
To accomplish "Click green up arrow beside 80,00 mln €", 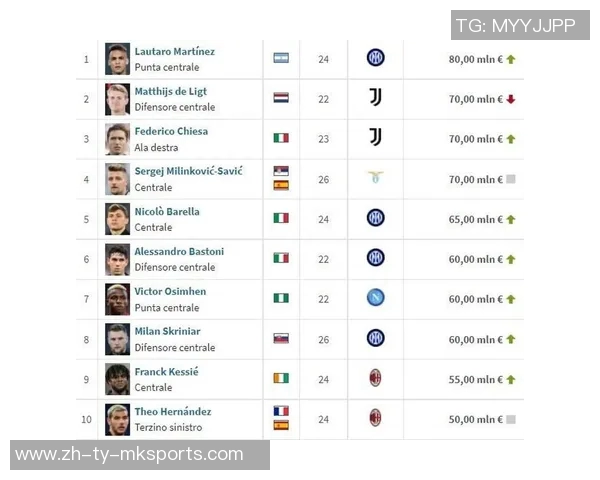I will click(510, 59).
